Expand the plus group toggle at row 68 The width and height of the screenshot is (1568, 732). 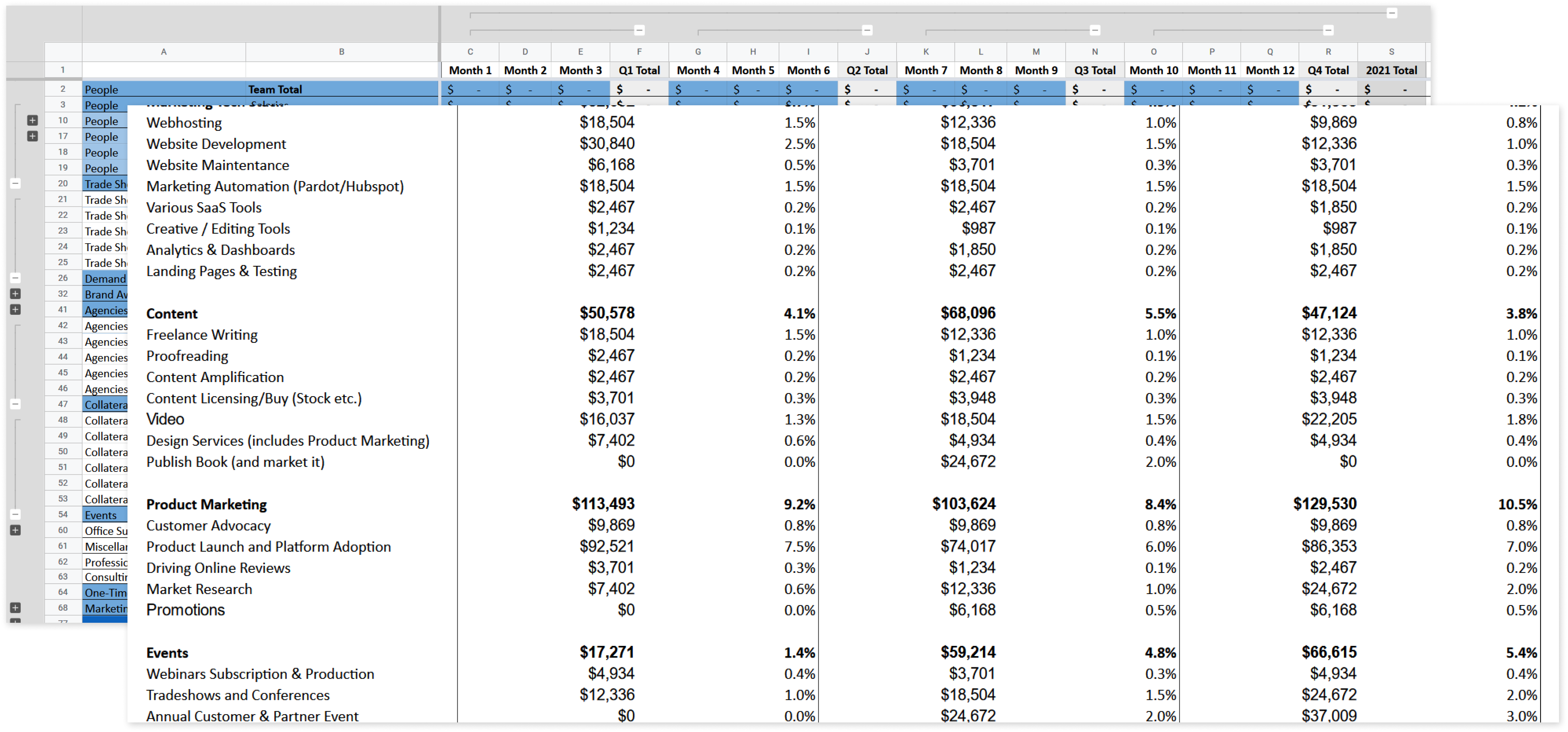pyautogui.click(x=15, y=608)
